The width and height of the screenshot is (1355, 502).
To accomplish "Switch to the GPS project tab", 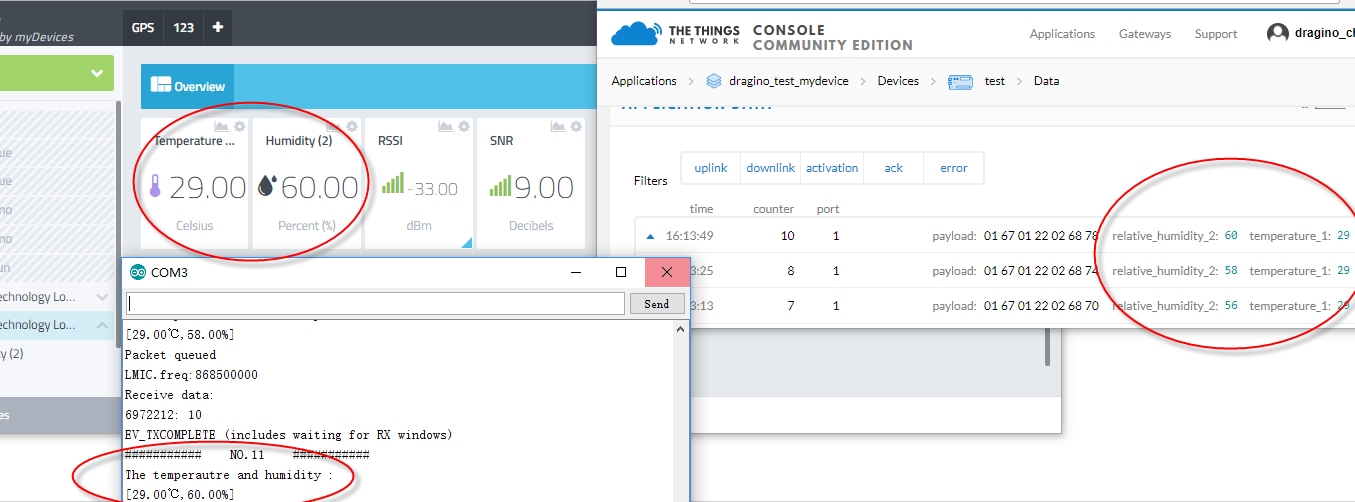I will pos(143,28).
